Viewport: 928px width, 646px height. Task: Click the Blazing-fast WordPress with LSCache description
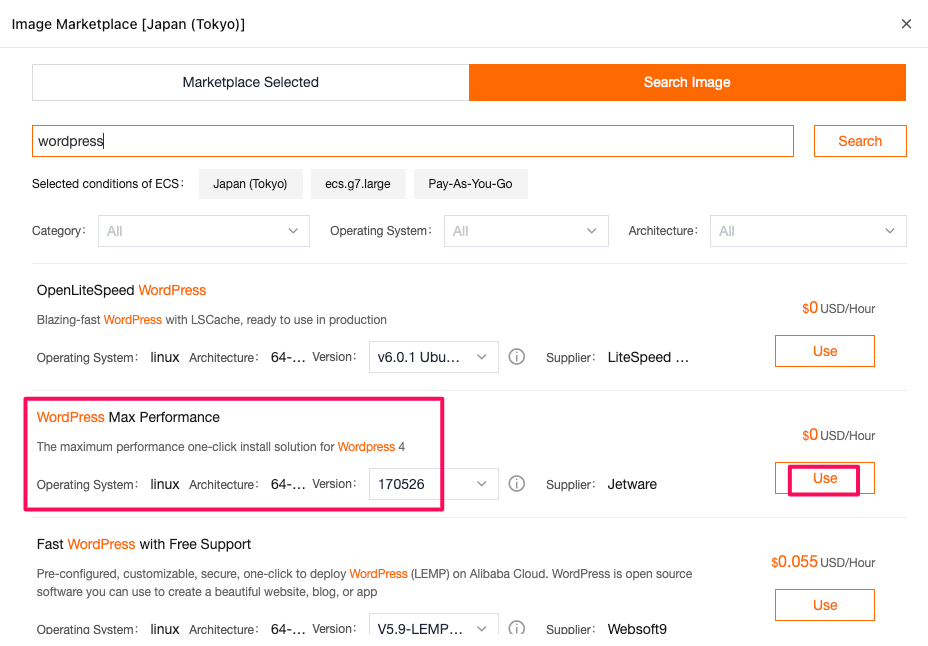[212, 320]
